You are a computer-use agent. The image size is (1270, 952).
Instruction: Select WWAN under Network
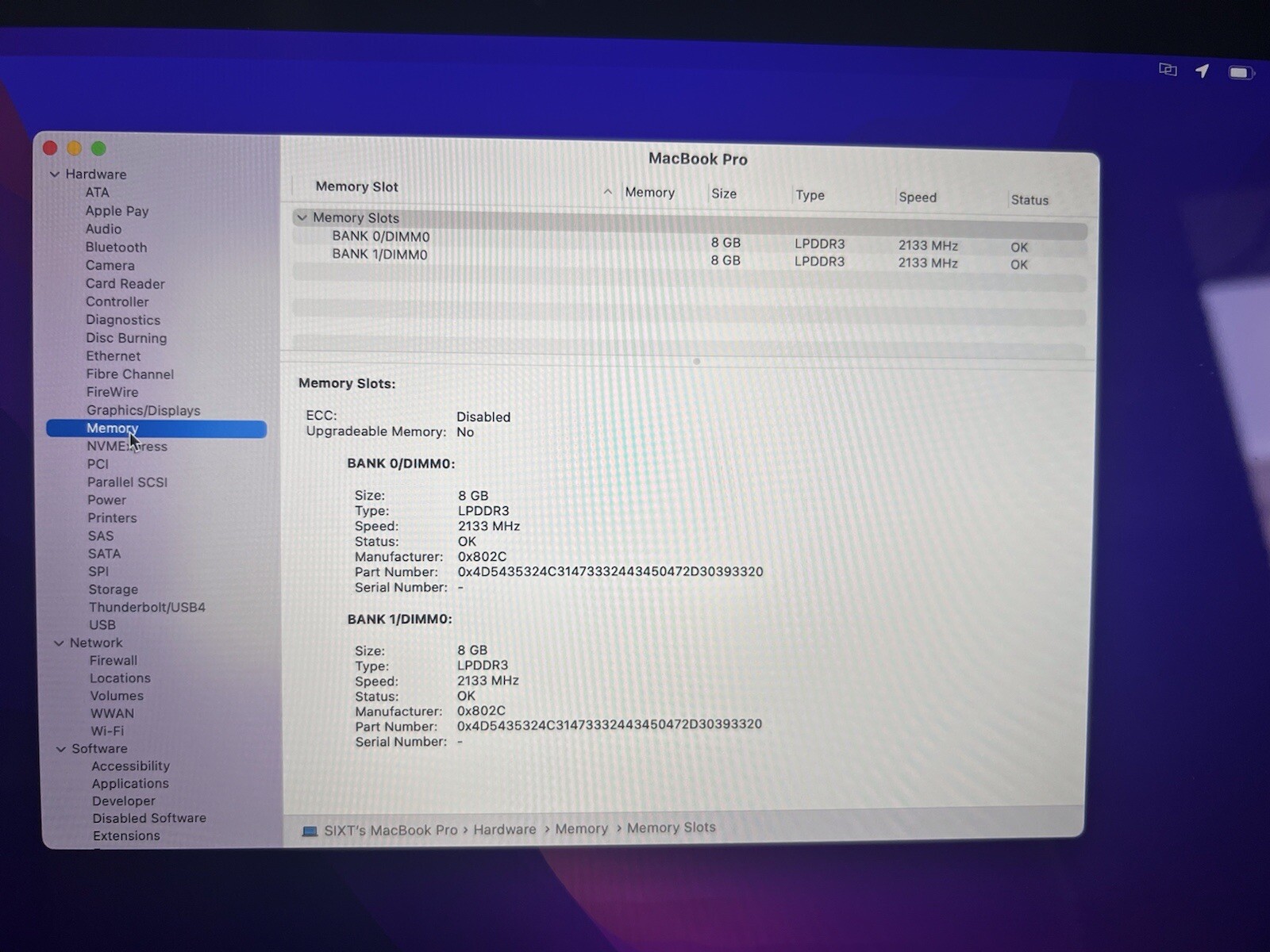(x=112, y=713)
